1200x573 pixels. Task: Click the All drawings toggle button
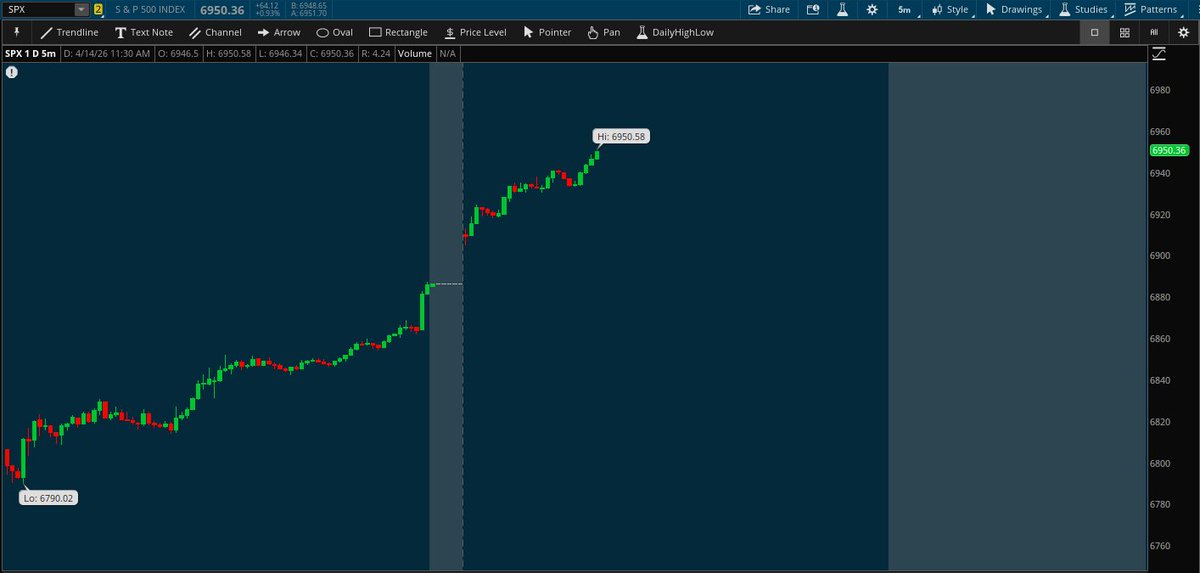click(x=1155, y=32)
